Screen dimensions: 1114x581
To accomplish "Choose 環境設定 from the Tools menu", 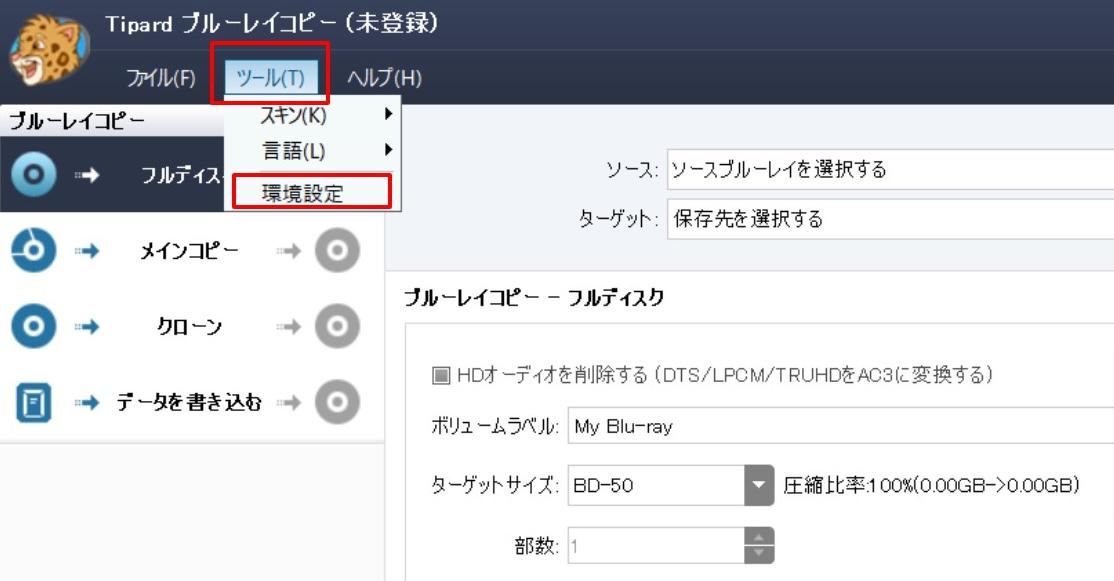I will (x=311, y=192).
